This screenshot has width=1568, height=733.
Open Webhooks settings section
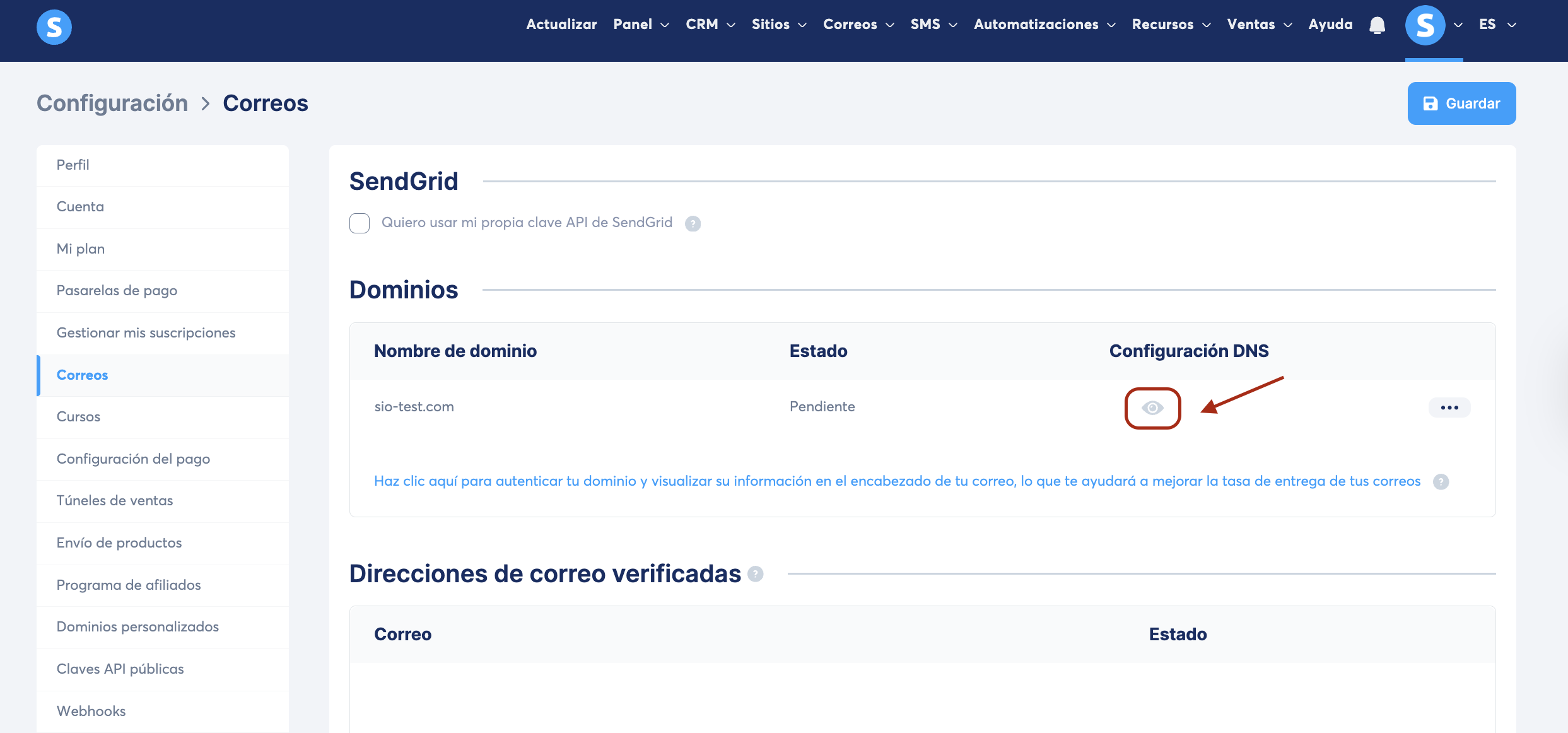point(91,712)
